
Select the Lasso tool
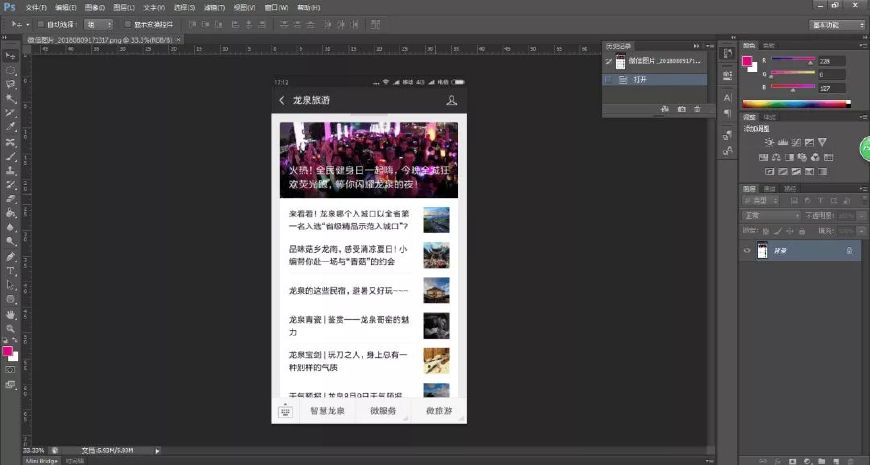click(10, 85)
